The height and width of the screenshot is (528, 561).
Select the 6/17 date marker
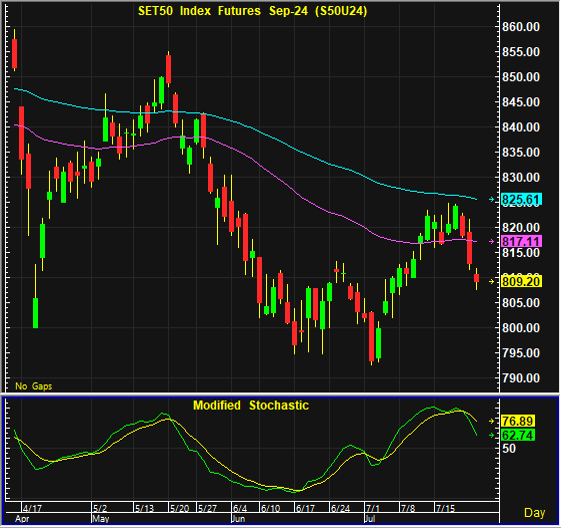pos(305,508)
